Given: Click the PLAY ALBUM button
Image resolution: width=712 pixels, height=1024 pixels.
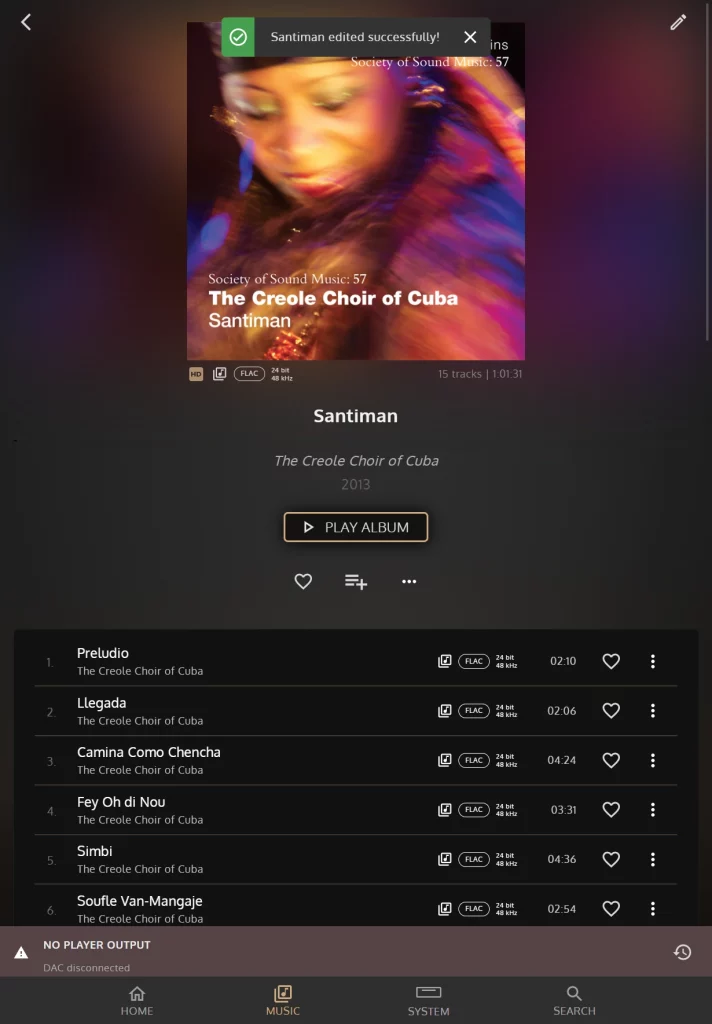Looking at the screenshot, I should click(x=356, y=527).
